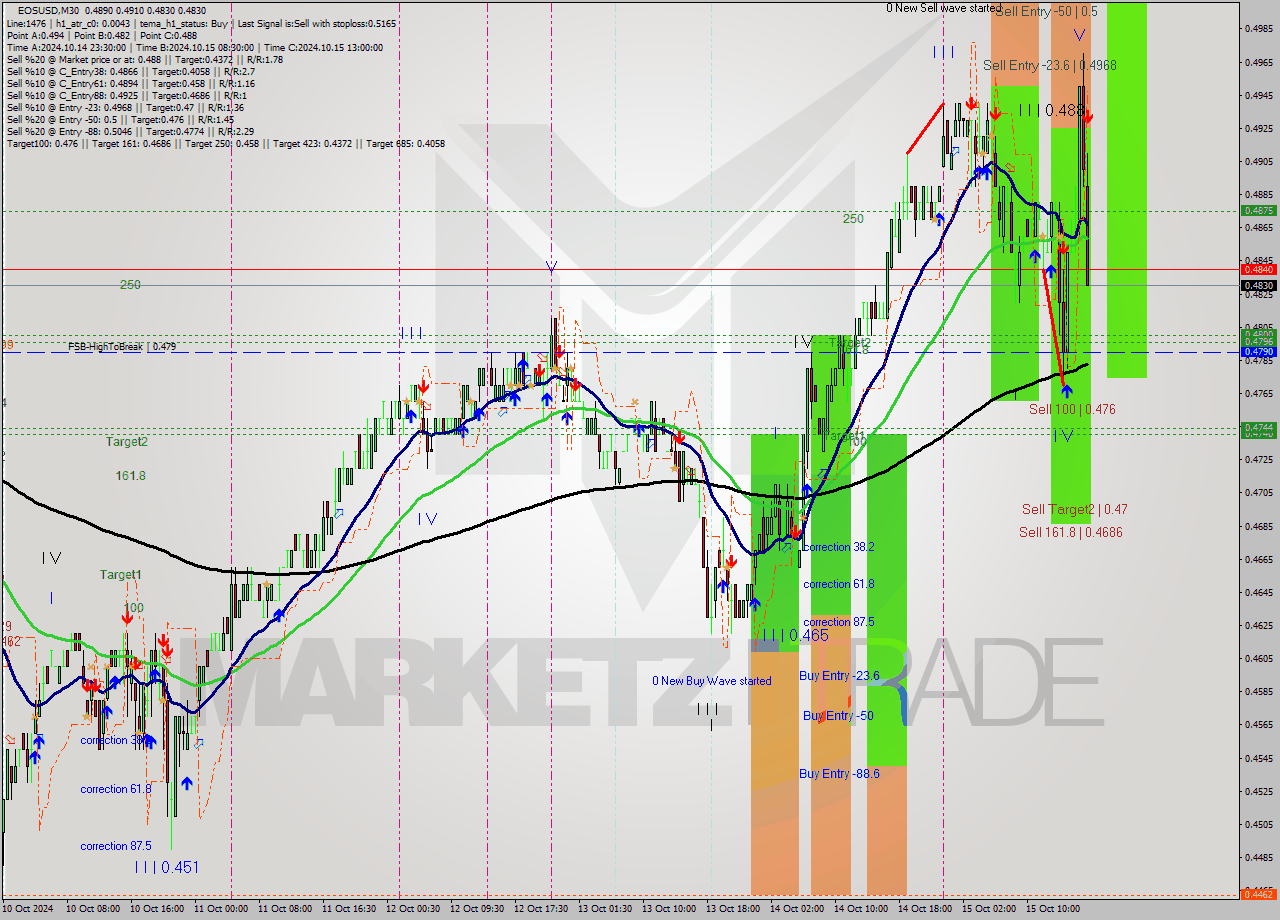Click the '15 Oct 10:00' time axis label
The width and height of the screenshot is (1280, 920).
1052,909
